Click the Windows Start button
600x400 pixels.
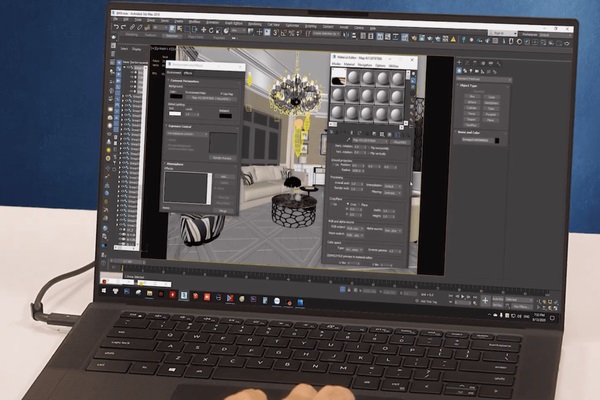pos(104,291)
